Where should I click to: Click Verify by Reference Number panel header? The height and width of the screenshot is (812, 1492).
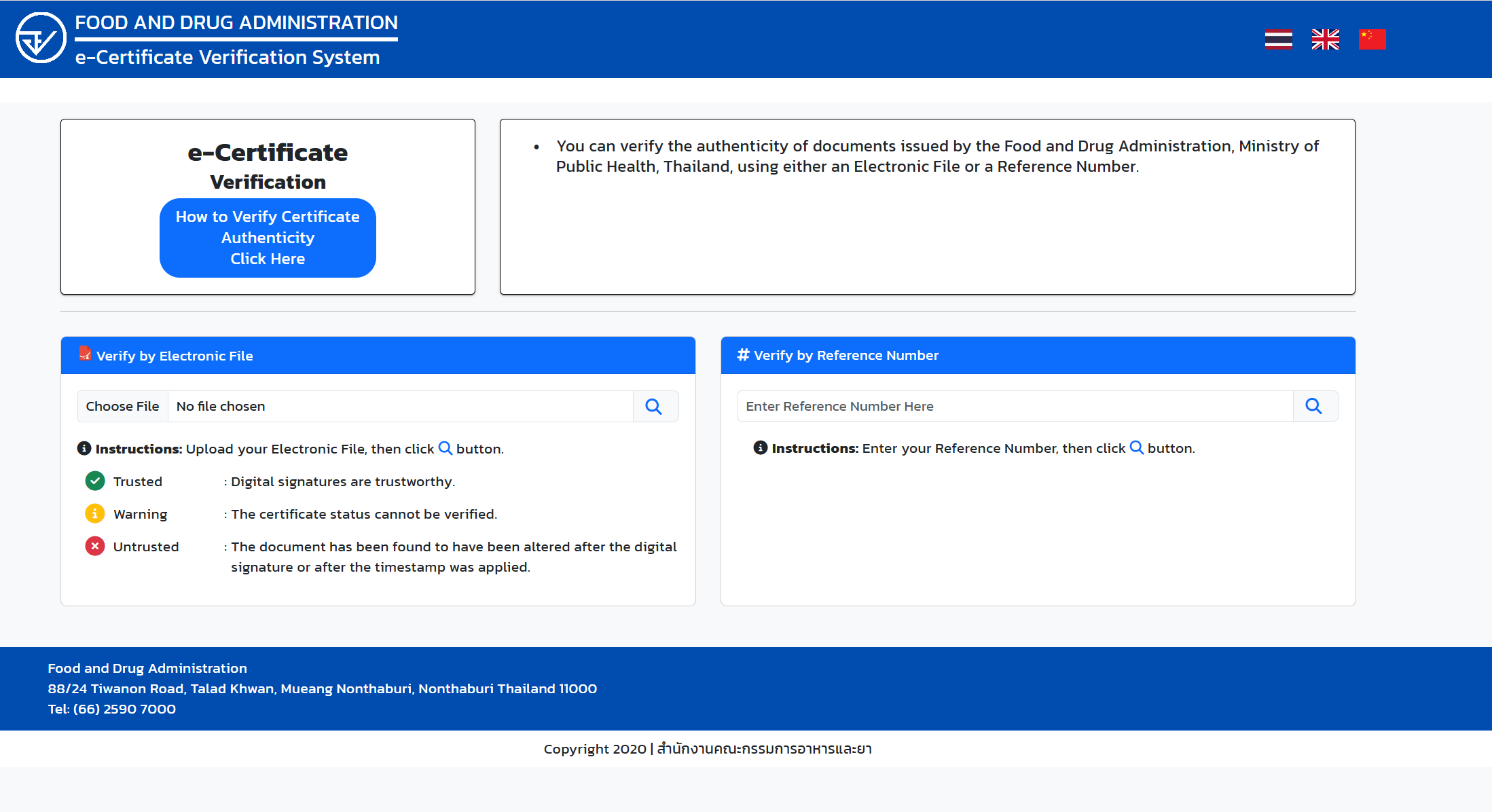click(x=1037, y=356)
